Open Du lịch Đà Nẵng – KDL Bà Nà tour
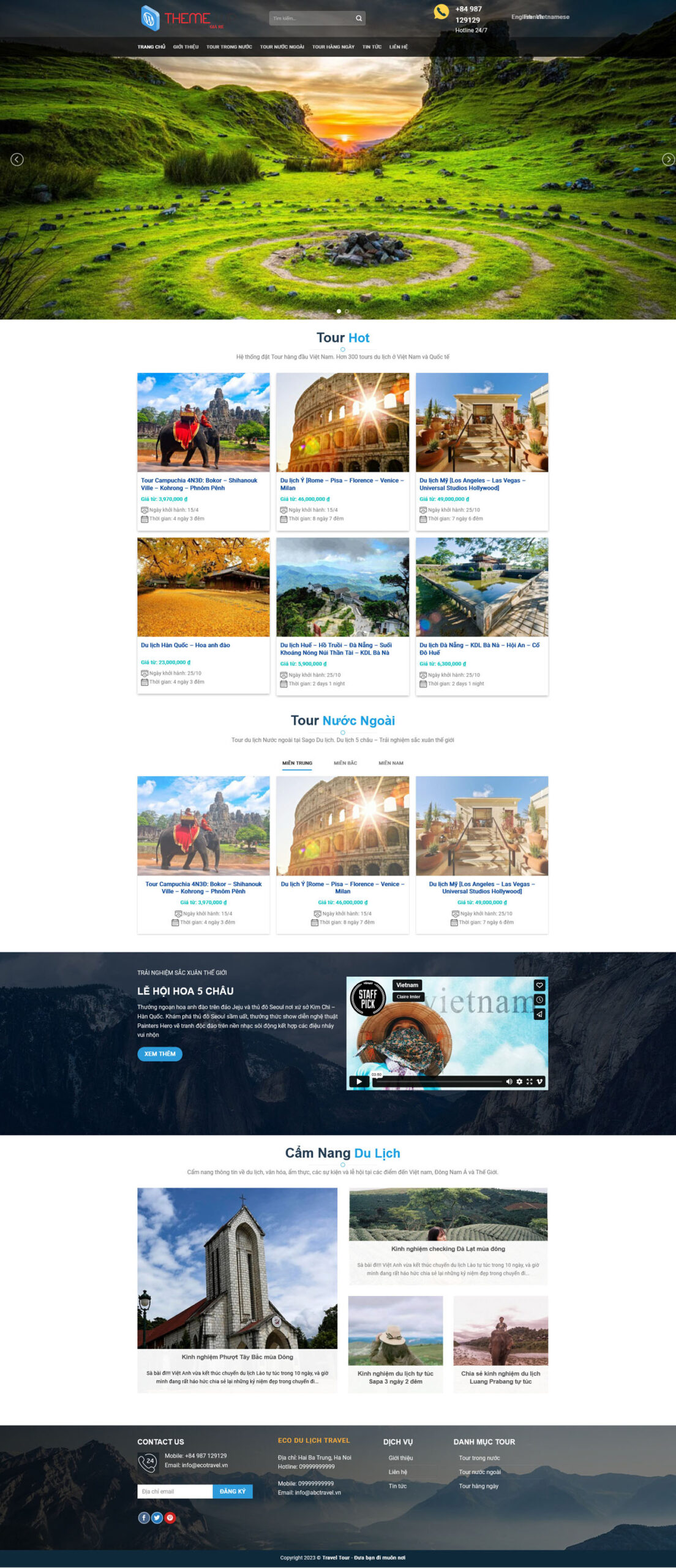The width and height of the screenshot is (676, 1568). pyautogui.click(x=479, y=649)
